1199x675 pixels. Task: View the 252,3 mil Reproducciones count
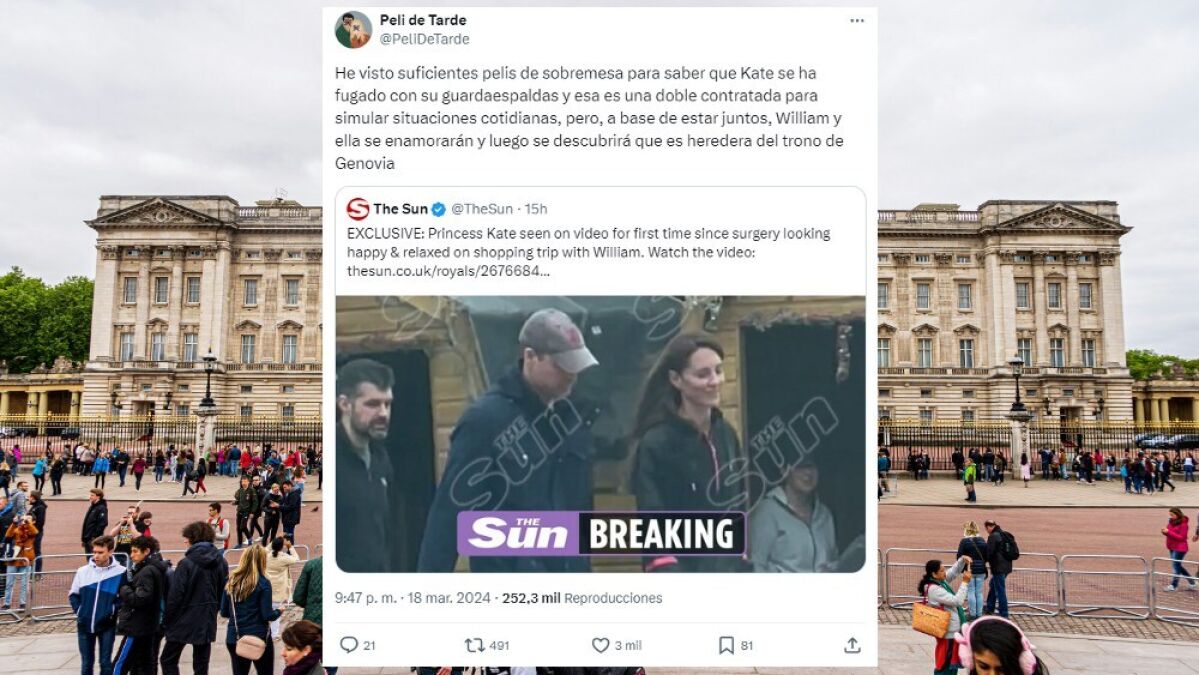coord(582,598)
